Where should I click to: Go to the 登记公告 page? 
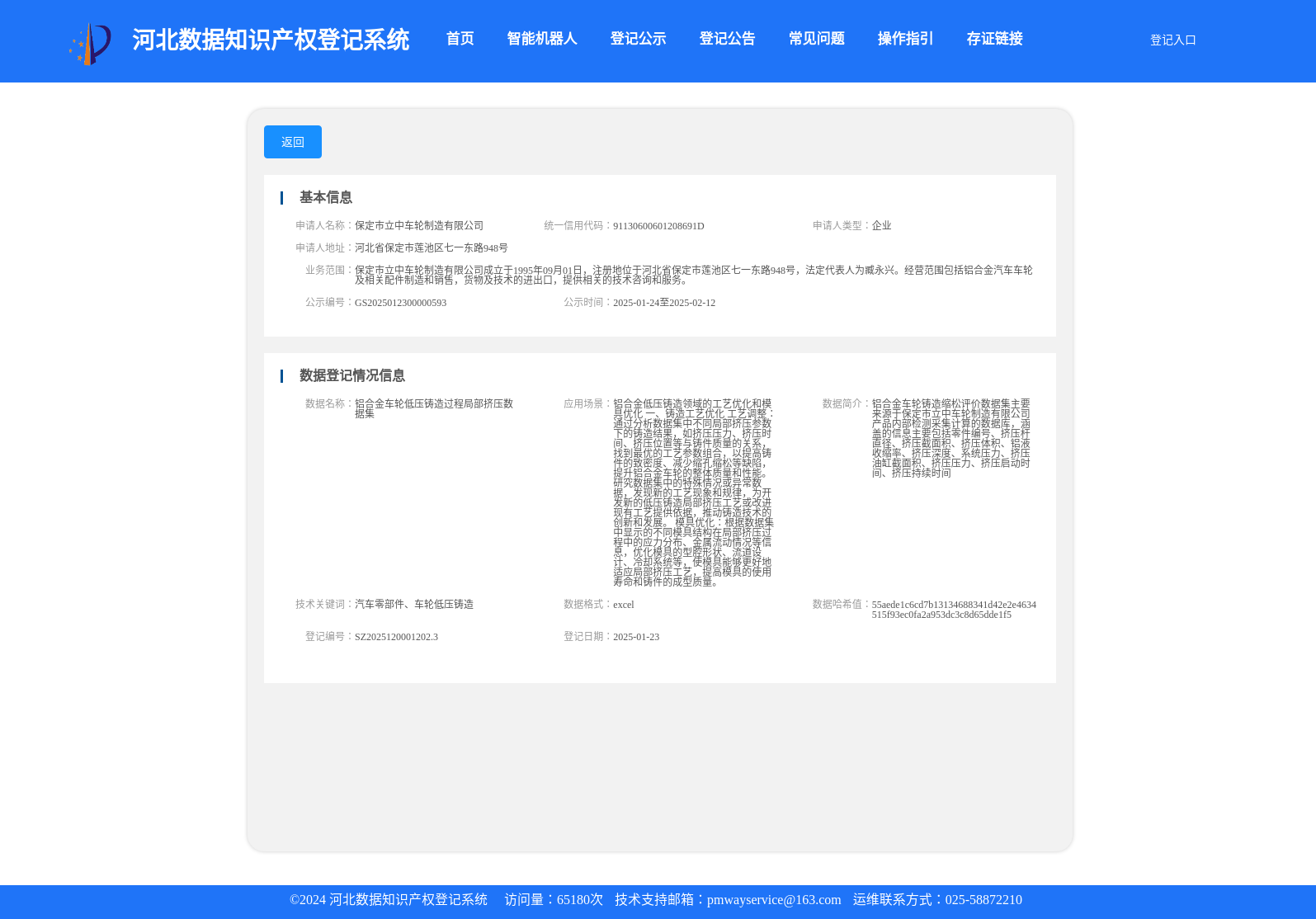(726, 39)
